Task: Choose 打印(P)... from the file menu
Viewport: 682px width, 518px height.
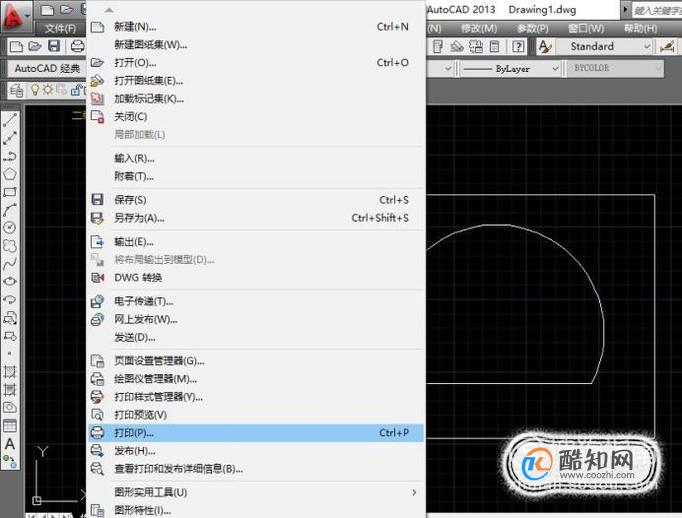Action: point(256,433)
